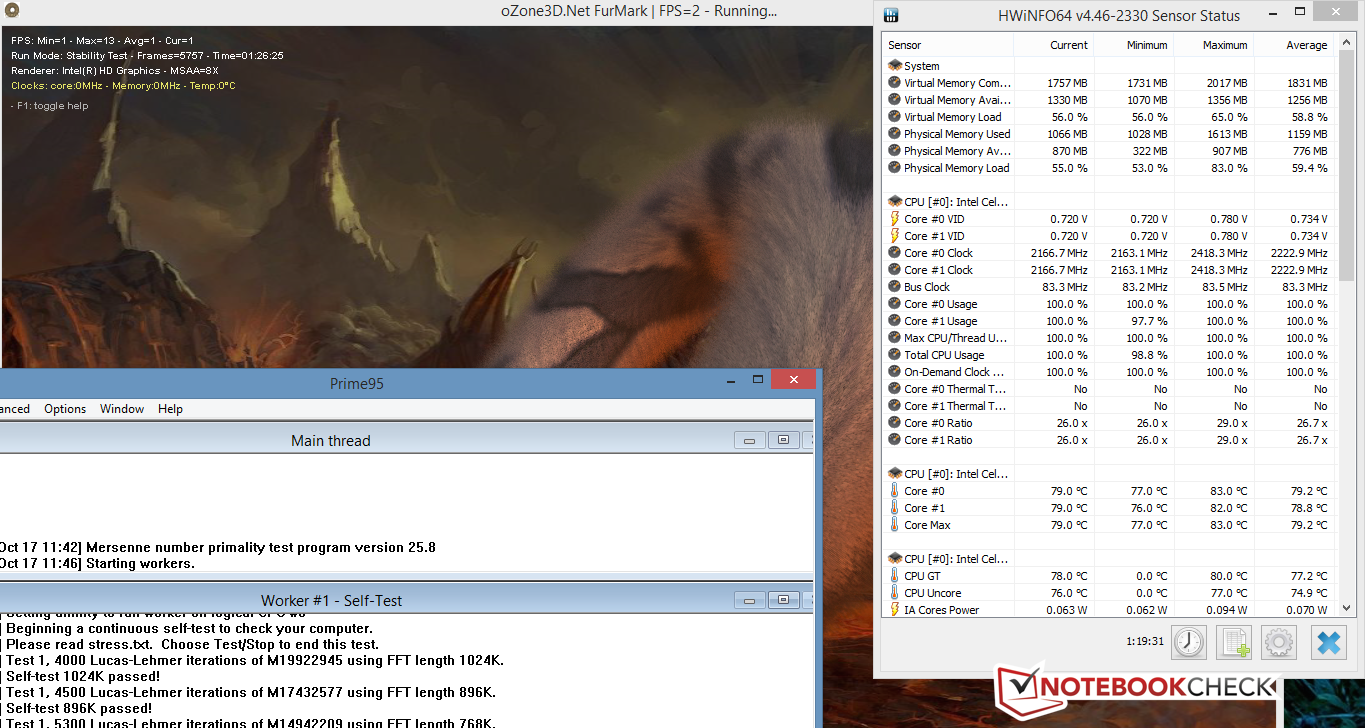Click the 'Self-test 1024K passed!' line
This screenshot has width=1365, height=728.
[x=85, y=676]
